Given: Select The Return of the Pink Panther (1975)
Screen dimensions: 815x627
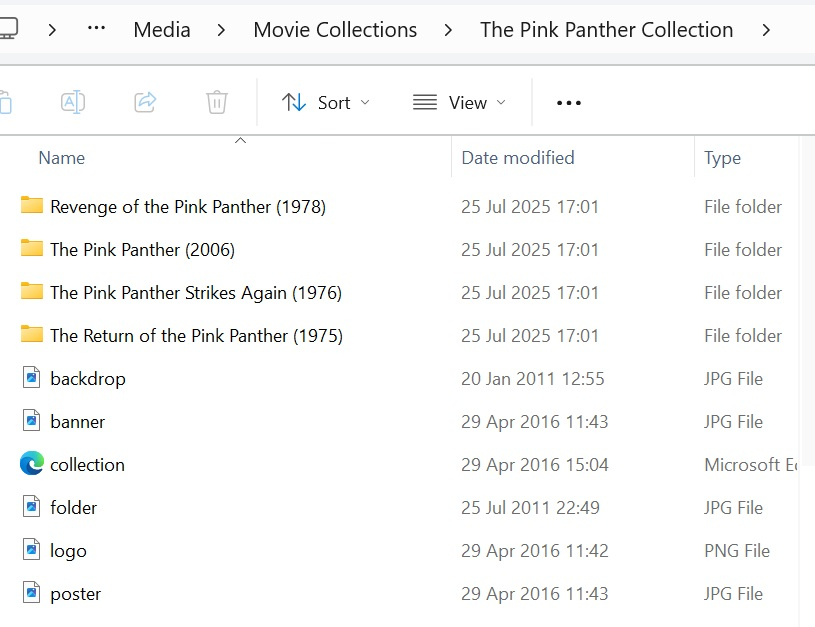Looking at the screenshot, I should point(196,336).
